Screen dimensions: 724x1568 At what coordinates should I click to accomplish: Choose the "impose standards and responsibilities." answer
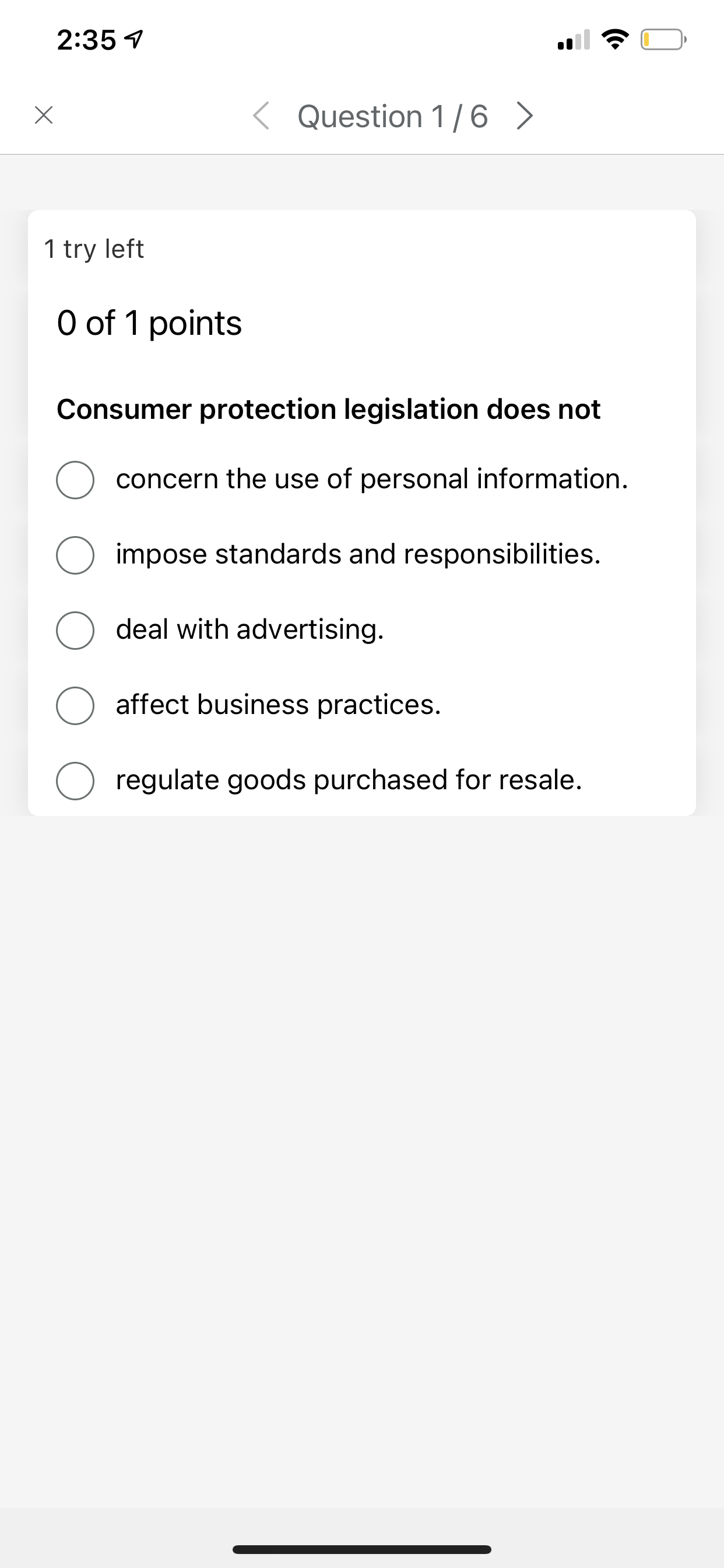(75, 555)
